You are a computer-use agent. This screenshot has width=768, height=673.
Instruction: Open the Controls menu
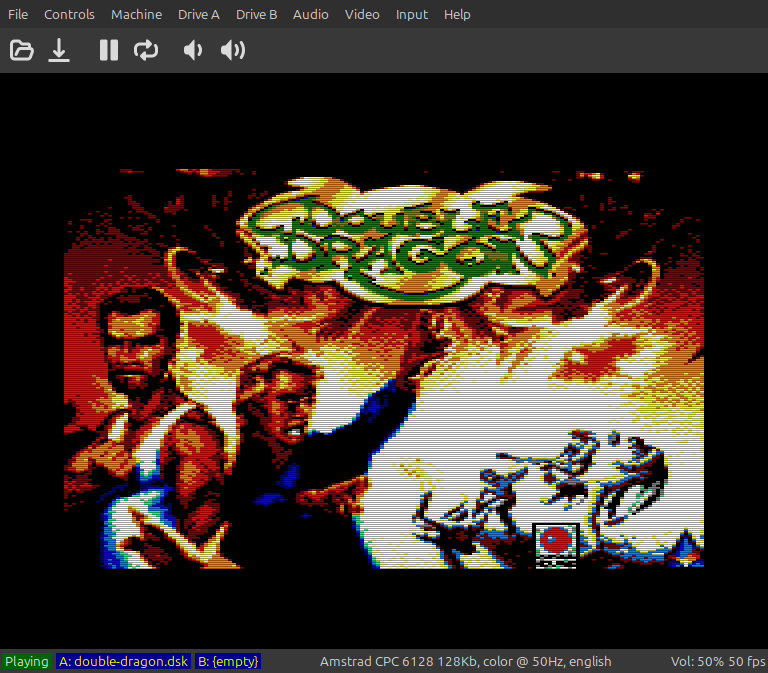tap(70, 15)
